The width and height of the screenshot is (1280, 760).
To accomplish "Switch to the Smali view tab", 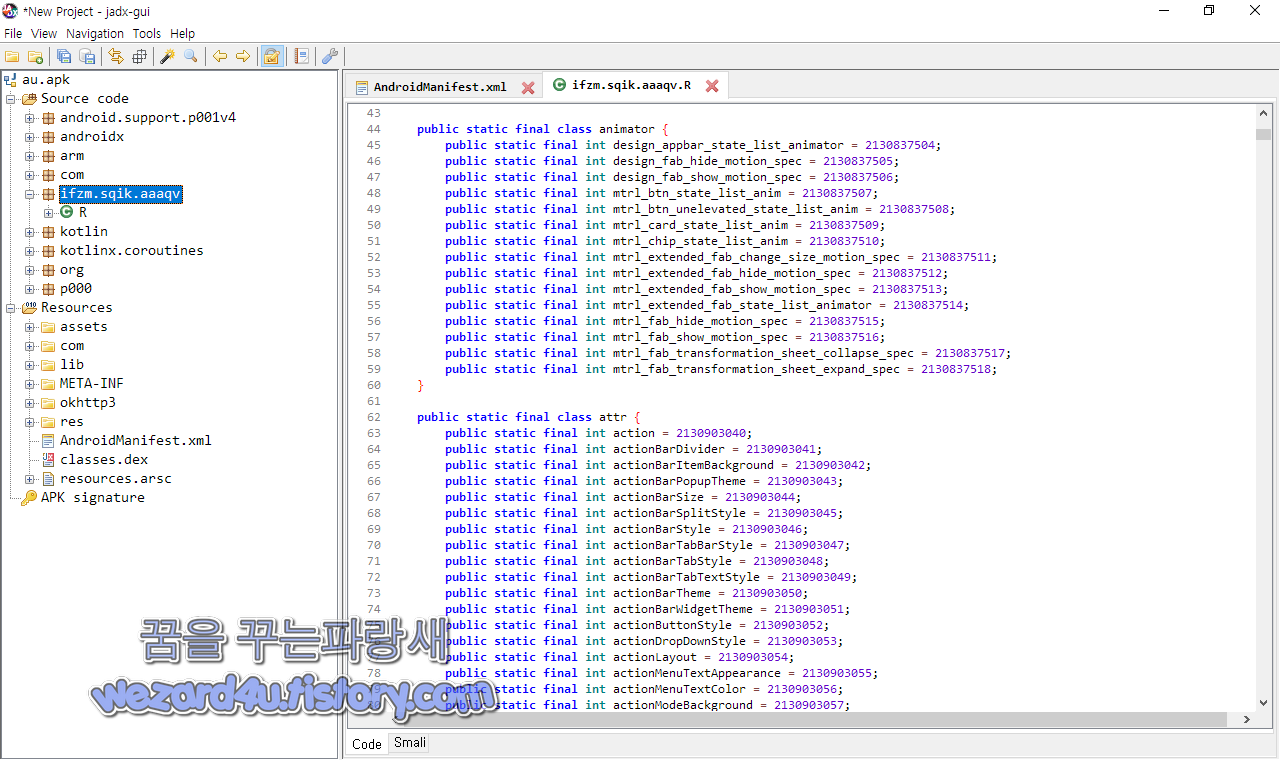I will pyautogui.click(x=410, y=743).
